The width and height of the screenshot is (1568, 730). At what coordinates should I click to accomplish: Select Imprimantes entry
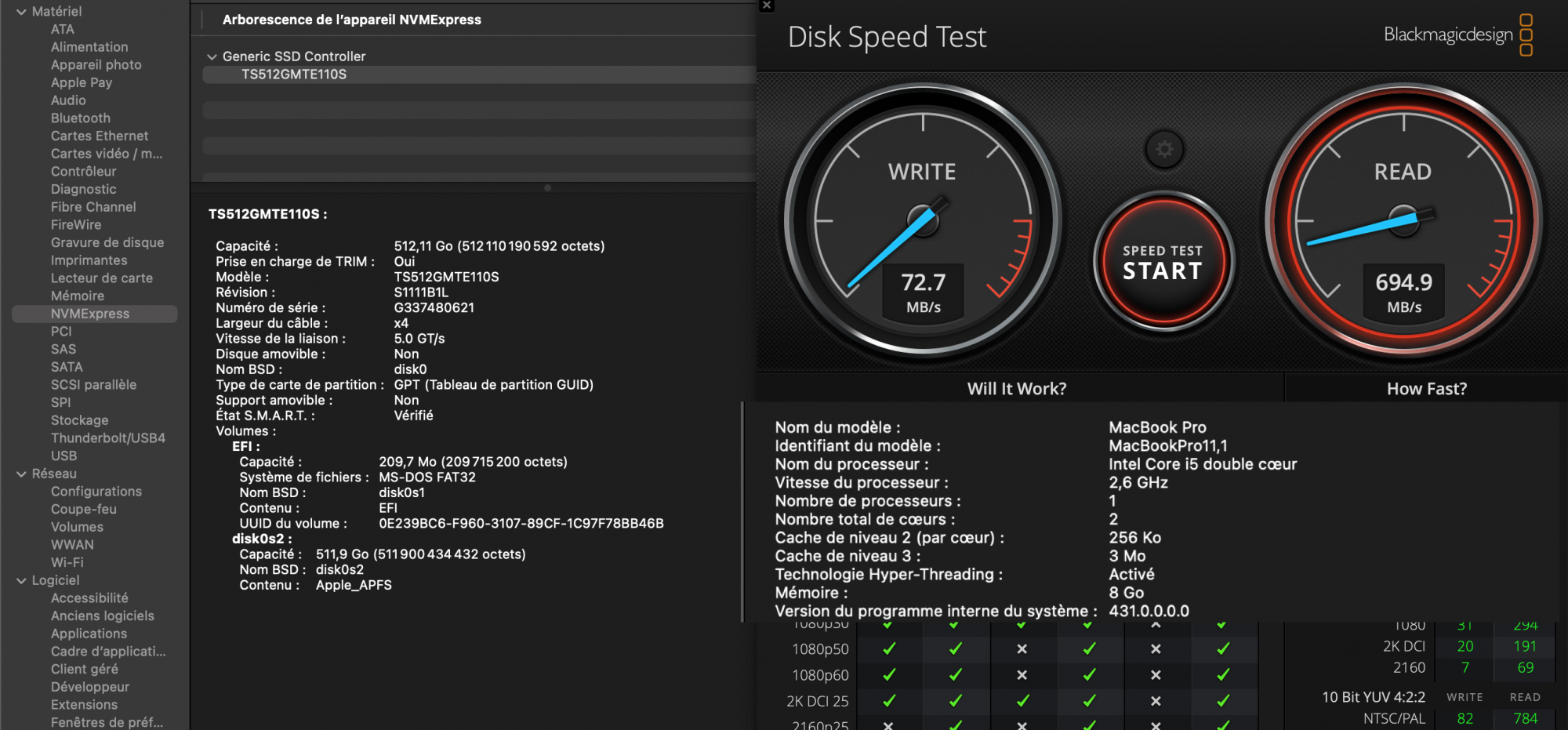click(x=89, y=260)
